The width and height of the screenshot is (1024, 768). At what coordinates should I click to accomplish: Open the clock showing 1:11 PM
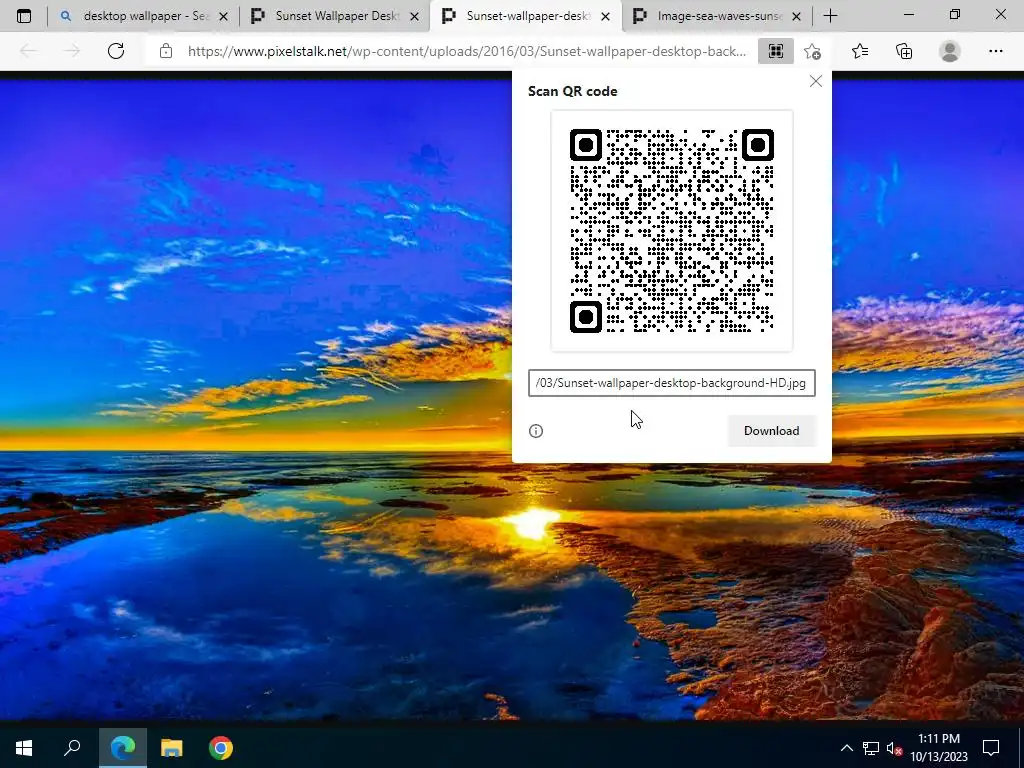[938, 748]
